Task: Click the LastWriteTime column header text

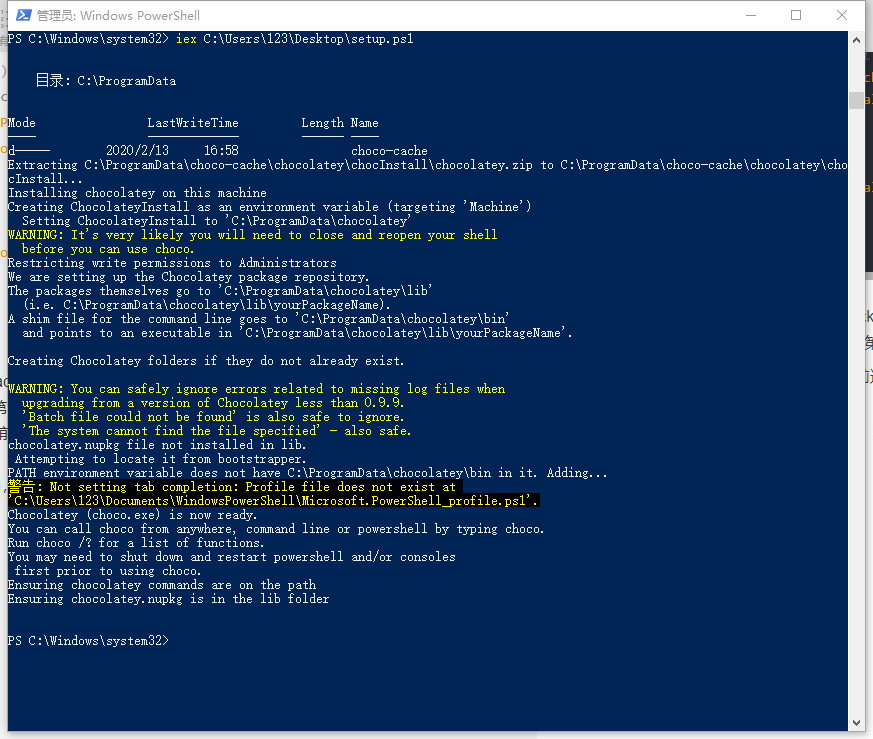Action: pos(193,122)
